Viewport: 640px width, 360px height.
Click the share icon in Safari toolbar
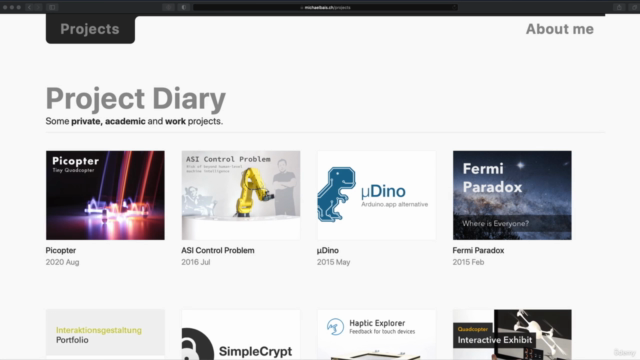[x=619, y=7]
